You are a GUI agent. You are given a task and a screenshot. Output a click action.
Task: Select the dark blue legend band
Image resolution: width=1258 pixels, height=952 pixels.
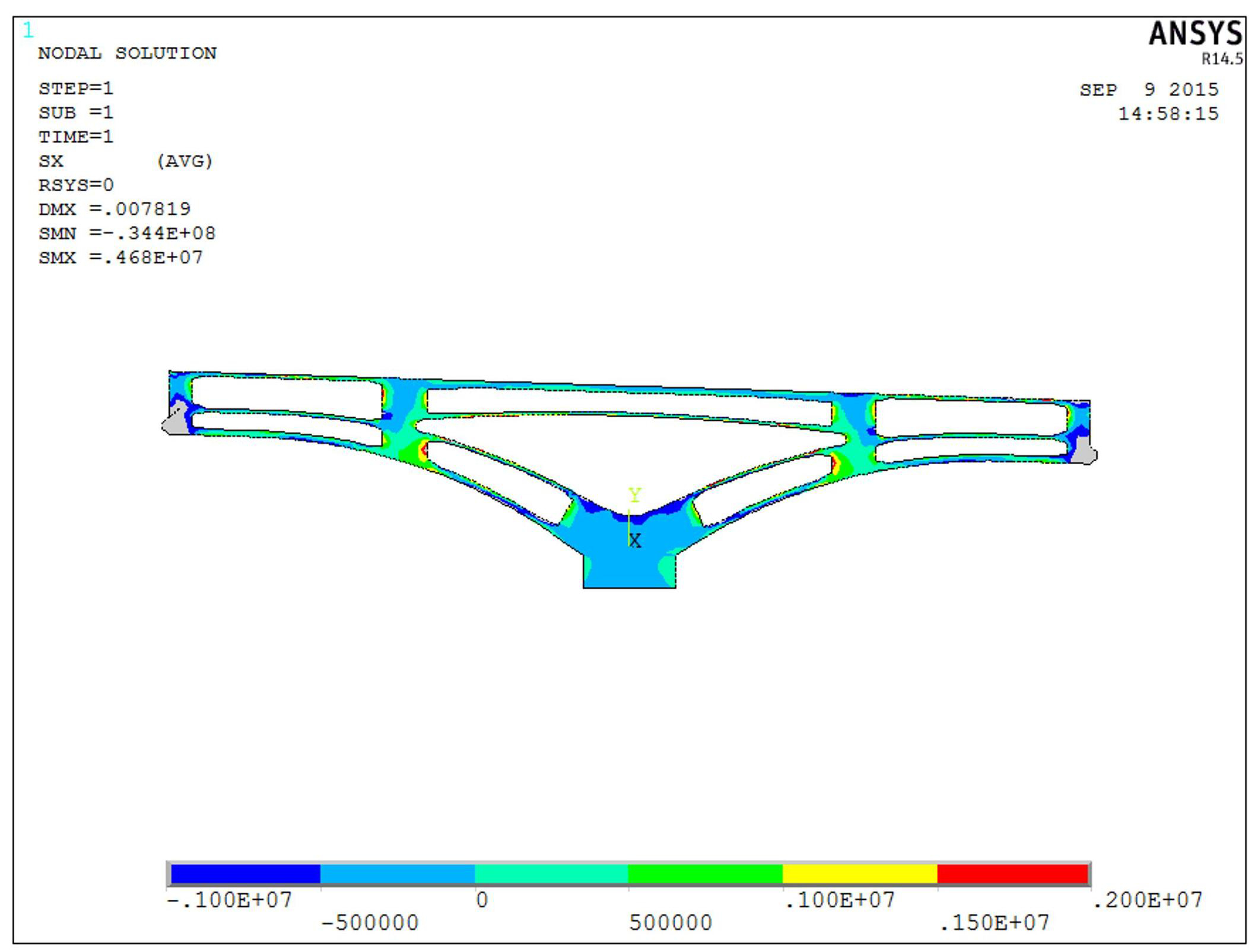click(x=245, y=874)
